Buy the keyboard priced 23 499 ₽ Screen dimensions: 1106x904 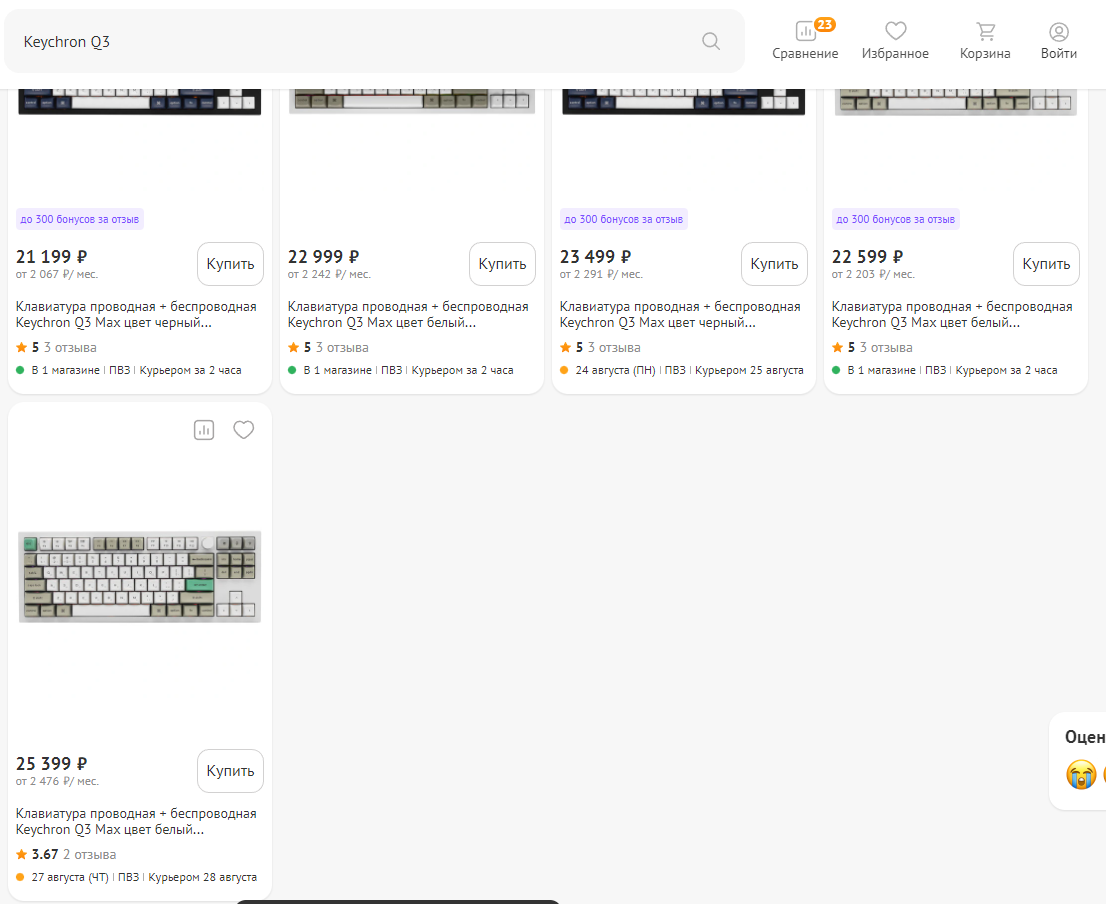[x=774, y=264]
